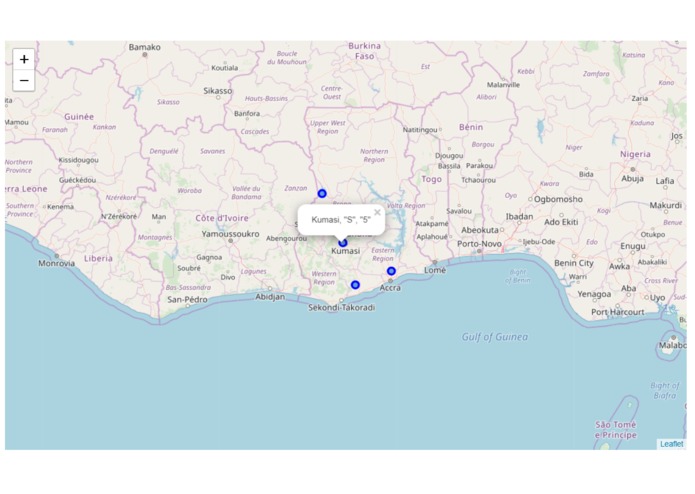Screen dimensions: 695x494
Task: Click the Upper West Region label
Action: point(328,127)
